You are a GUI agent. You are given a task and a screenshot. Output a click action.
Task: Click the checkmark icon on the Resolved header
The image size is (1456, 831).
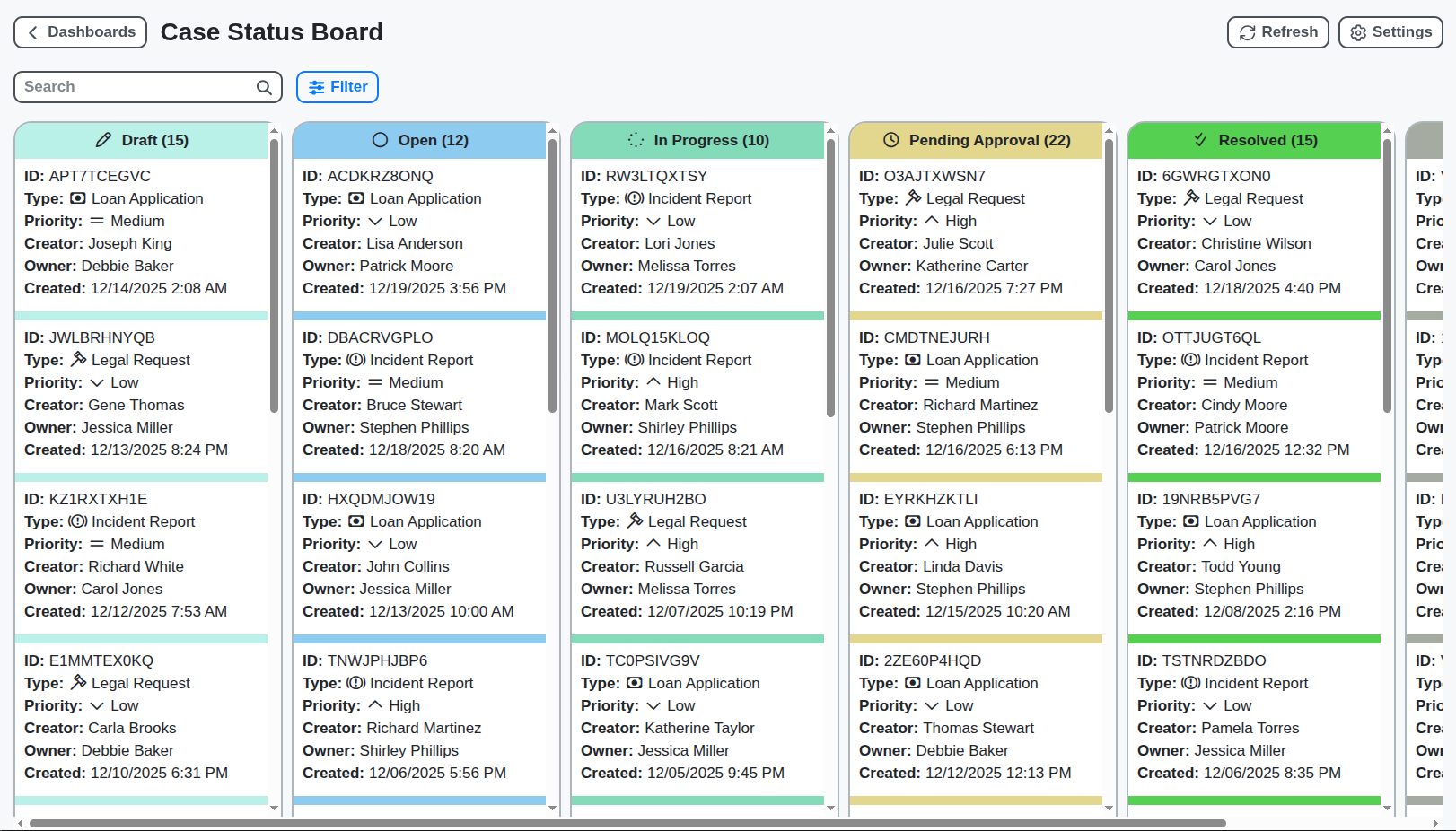1200,140
